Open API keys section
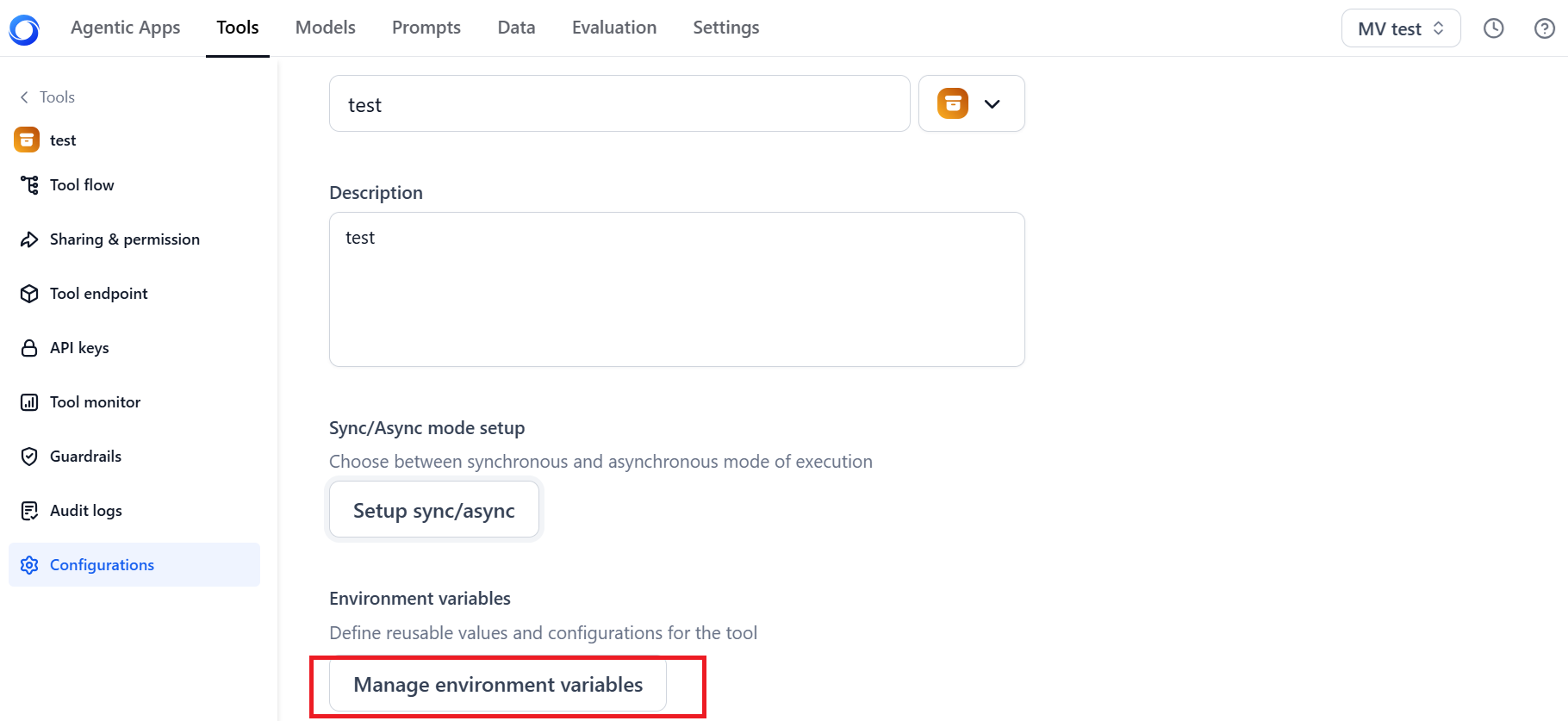The image size is (1568, 721). pyautogui.click(x=79, y=348)
